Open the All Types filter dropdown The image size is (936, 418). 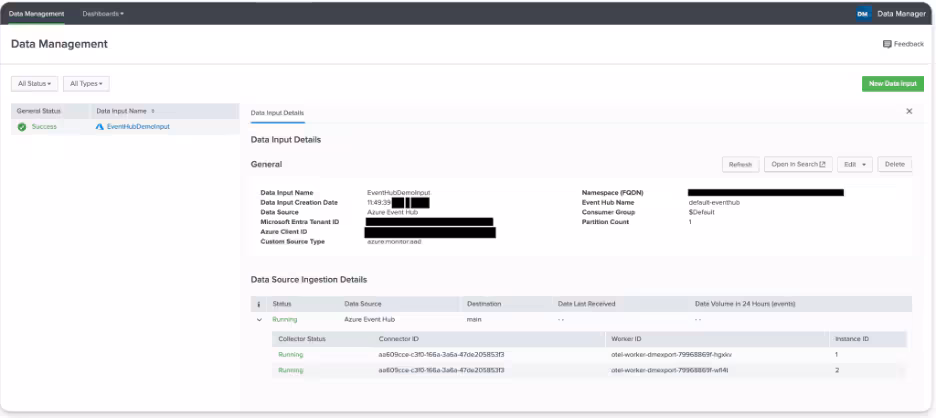pyautogui.click(x=86, y=84)
